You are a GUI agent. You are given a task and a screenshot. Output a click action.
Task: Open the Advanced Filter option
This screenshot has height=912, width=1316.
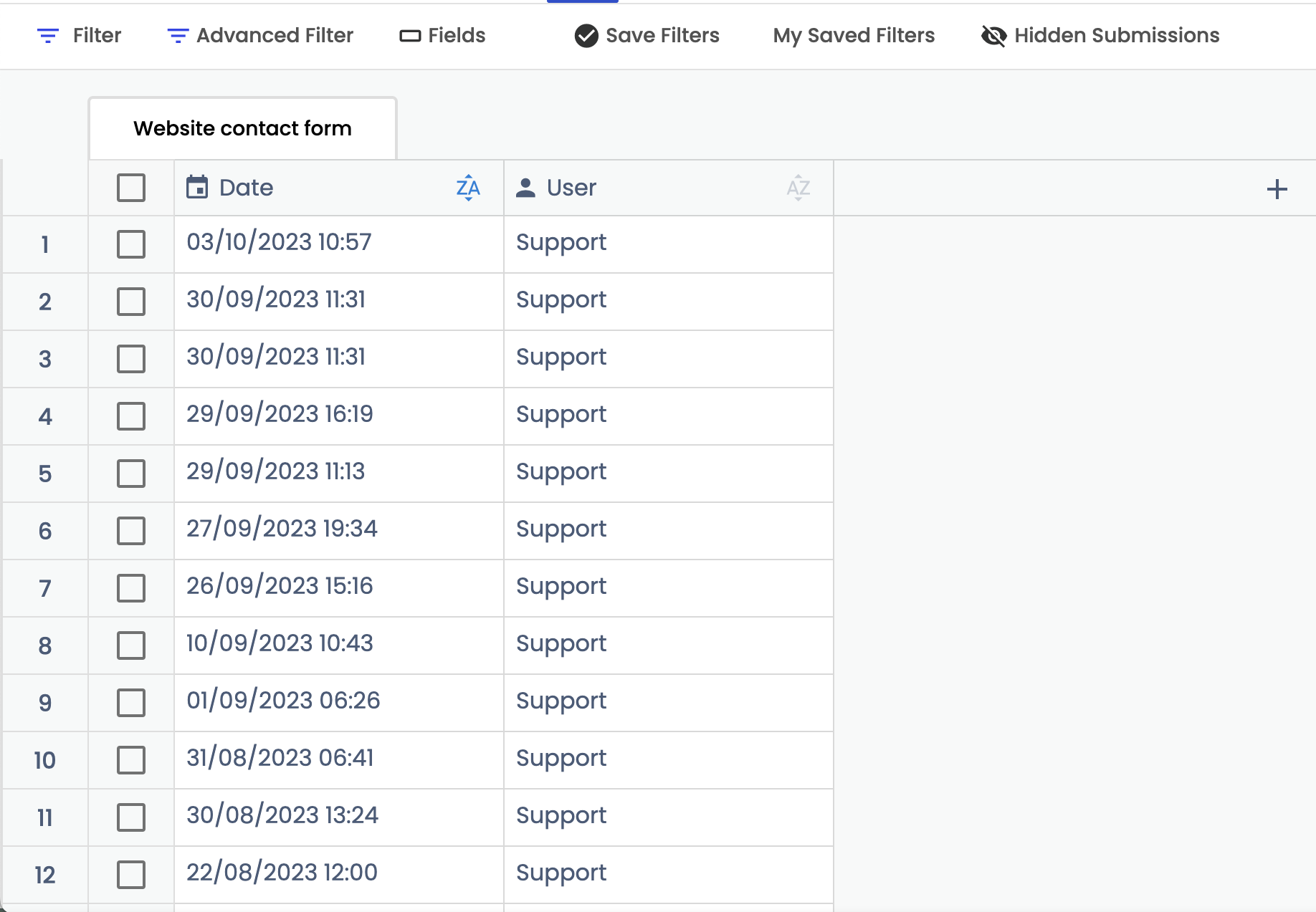pyautogui.click(x=259, y=35)
